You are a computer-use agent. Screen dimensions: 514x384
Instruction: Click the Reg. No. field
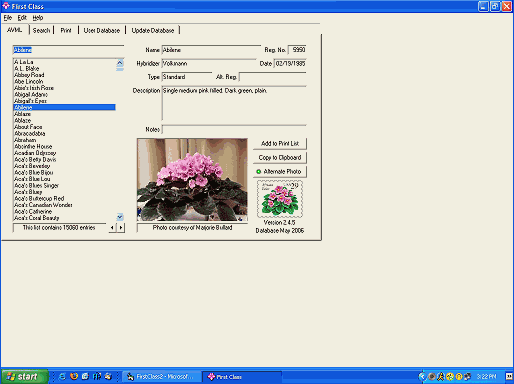(297, 50)
